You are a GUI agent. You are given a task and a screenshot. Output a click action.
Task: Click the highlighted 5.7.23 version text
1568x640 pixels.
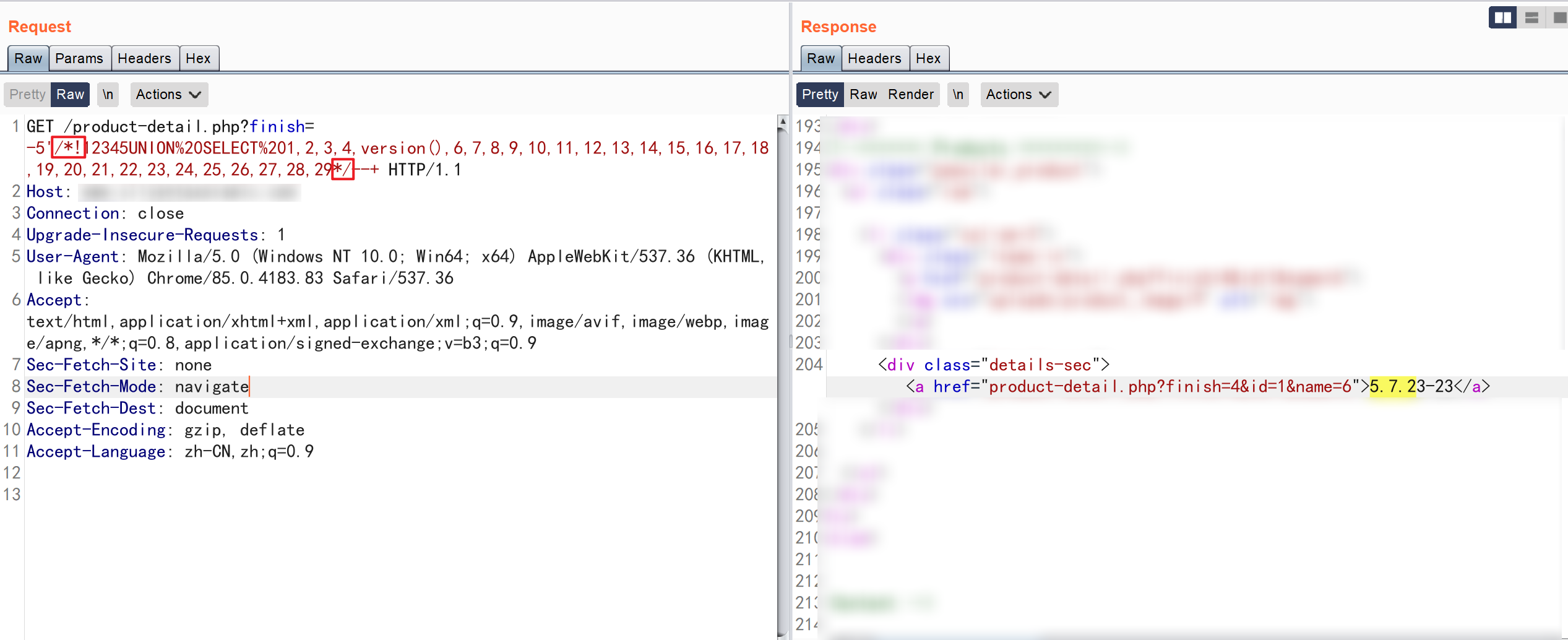[1393, 387]
